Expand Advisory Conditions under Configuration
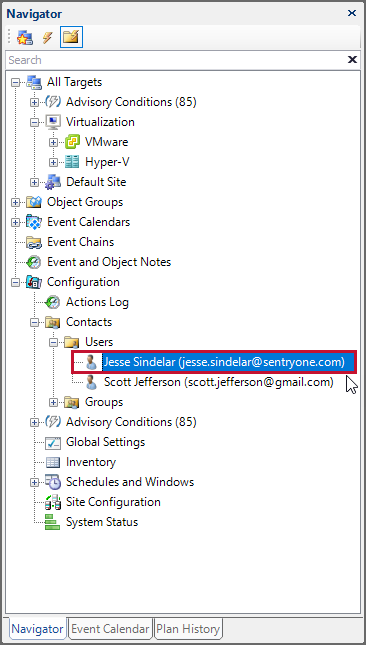This screenshot has width=366, height=645. tap(35, 422)
